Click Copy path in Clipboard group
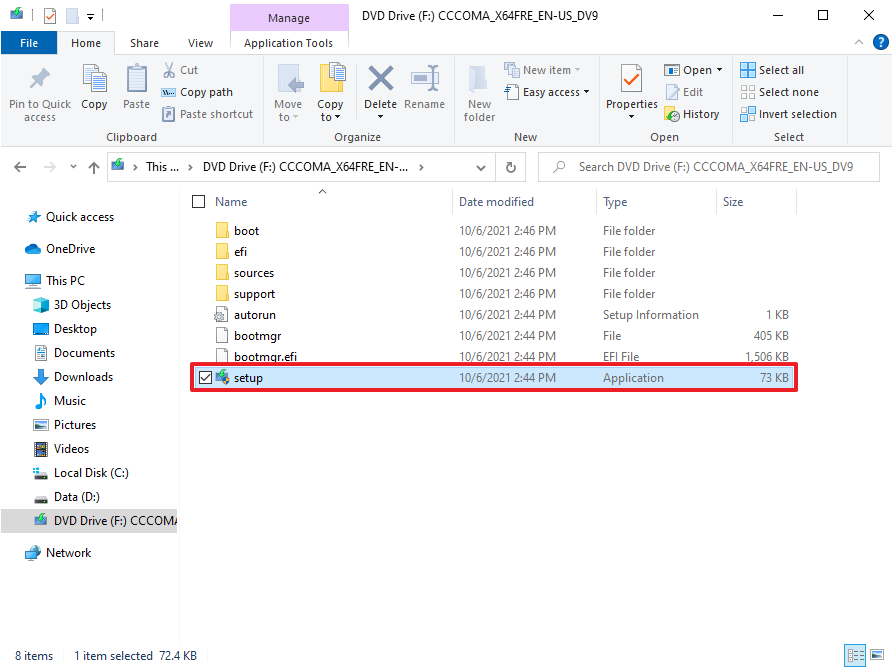Image resolution: width=893 pixels, height=668 pixels. [197, 92]
